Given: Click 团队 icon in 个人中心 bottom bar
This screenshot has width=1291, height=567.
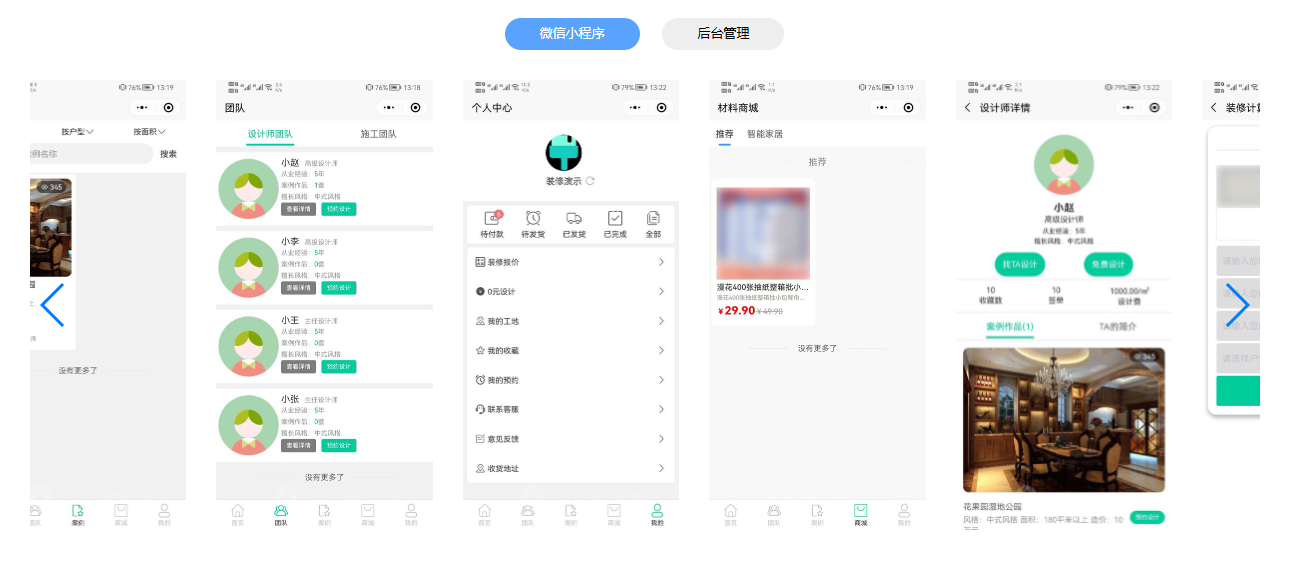Looking at the screenshot, I should point(528,514).
